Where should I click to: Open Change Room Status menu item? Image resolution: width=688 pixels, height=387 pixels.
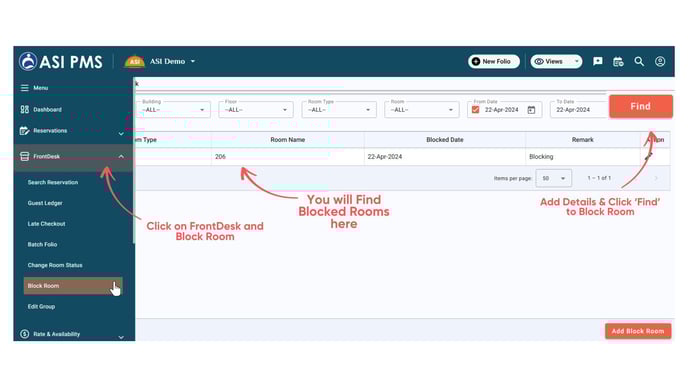click(x=55, y=265)
